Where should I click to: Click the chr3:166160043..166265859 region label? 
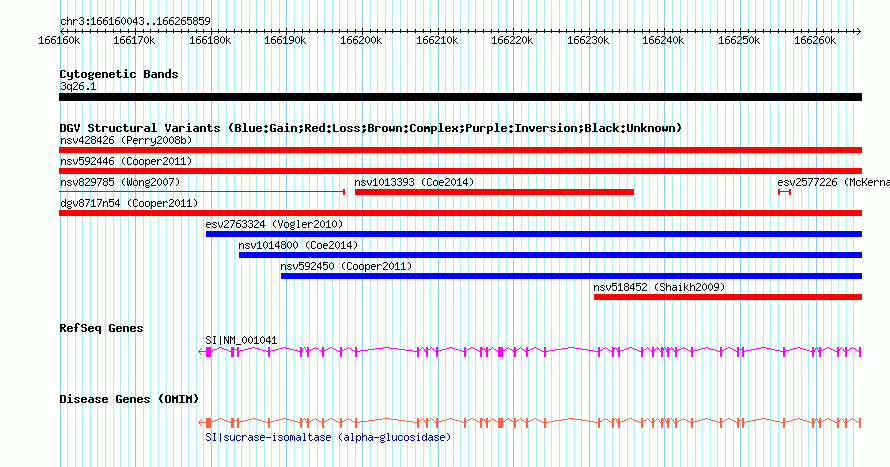(135, 21)
